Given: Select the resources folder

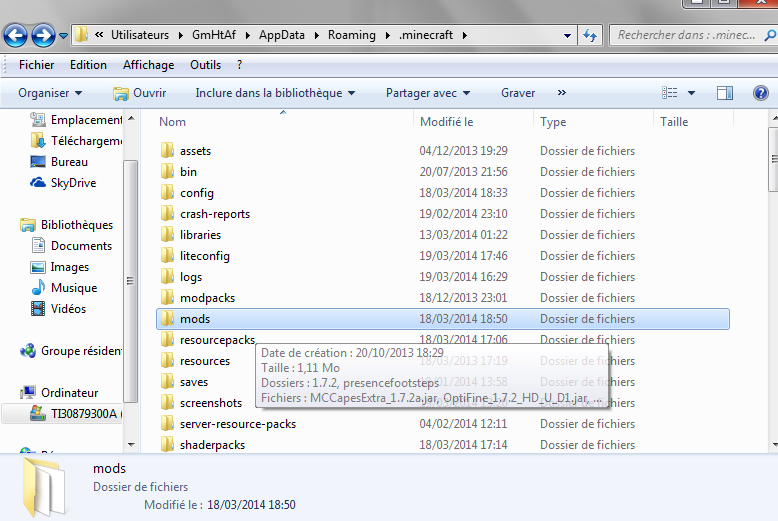Looking at the screenshot, I should click(205, 361).
